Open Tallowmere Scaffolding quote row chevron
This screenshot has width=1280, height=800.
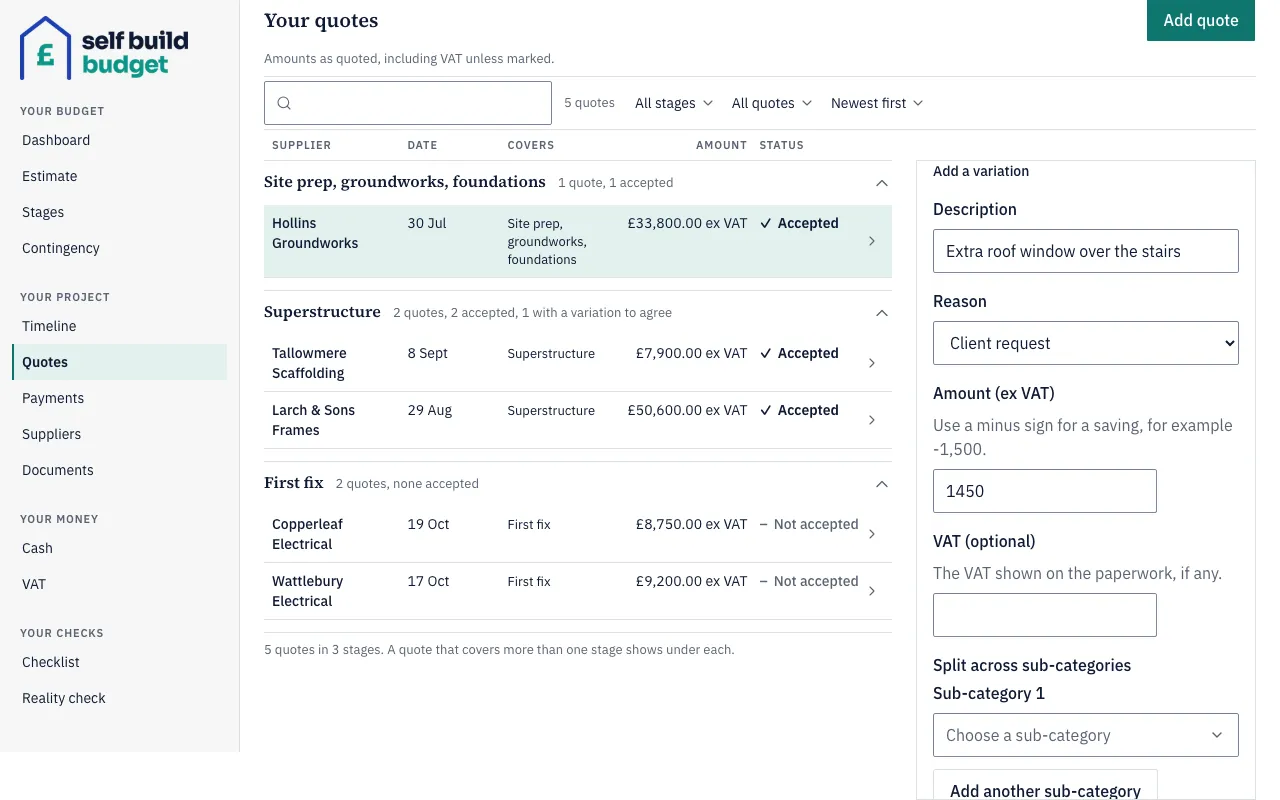pyautogui.click(x=872, y=363)
